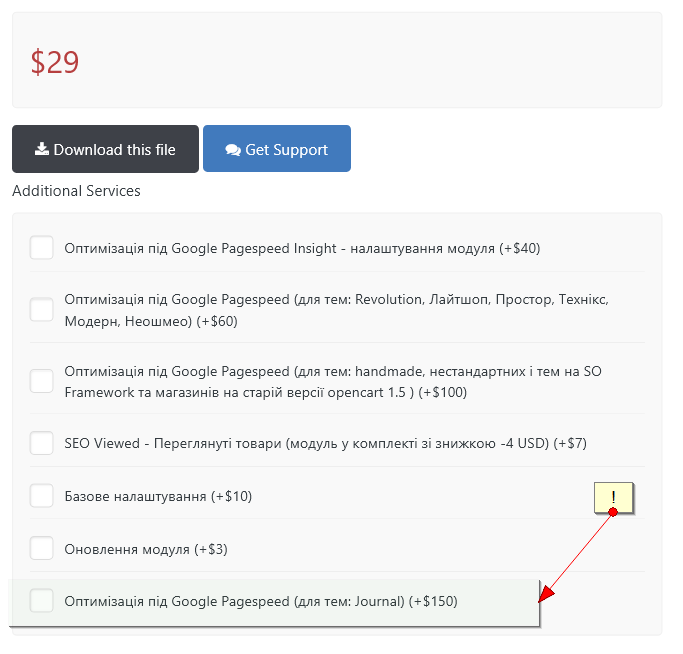Open the Get Support button

(x=277, y=149)
